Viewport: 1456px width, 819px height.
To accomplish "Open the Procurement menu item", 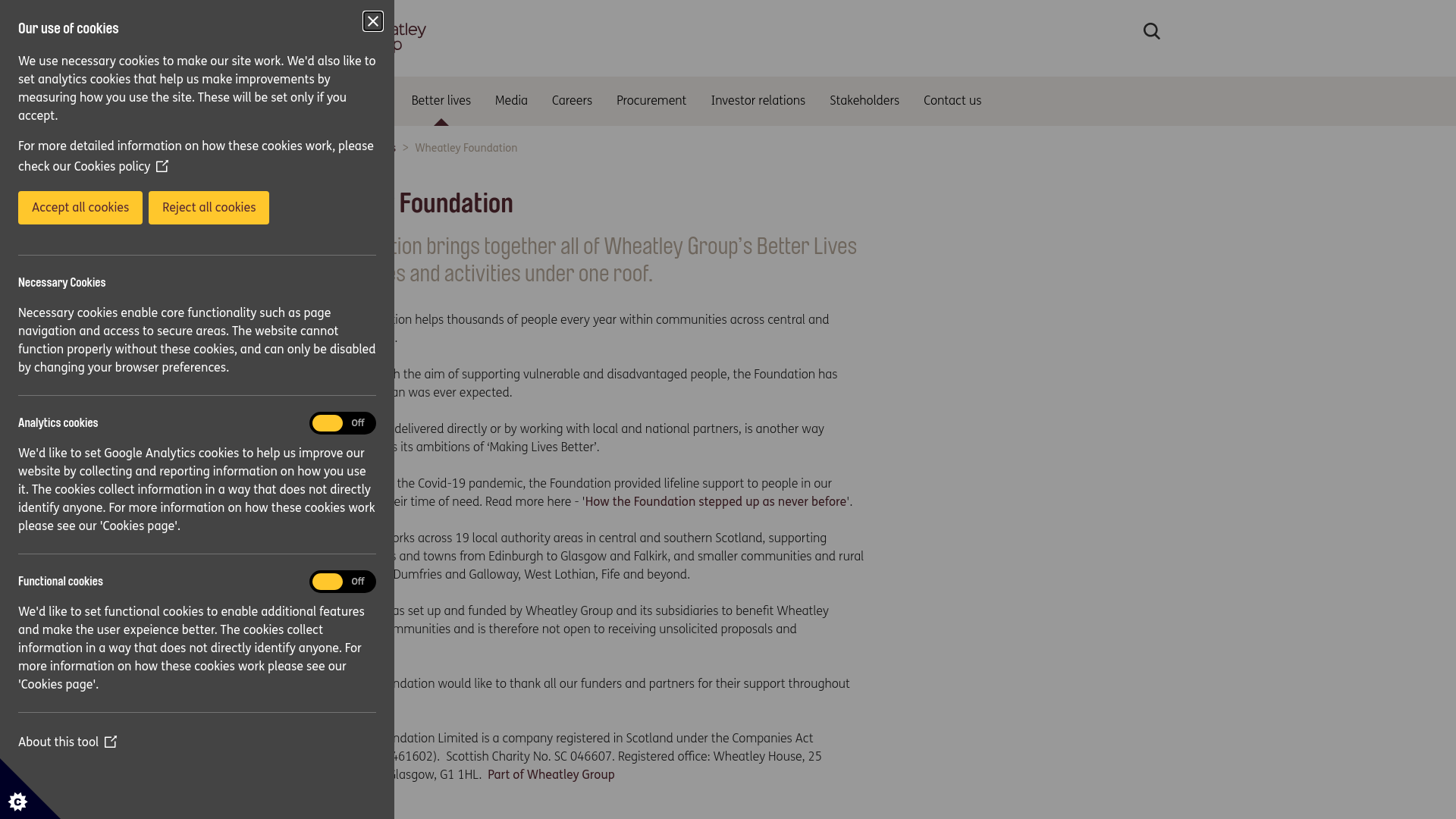I will point(651,100).
